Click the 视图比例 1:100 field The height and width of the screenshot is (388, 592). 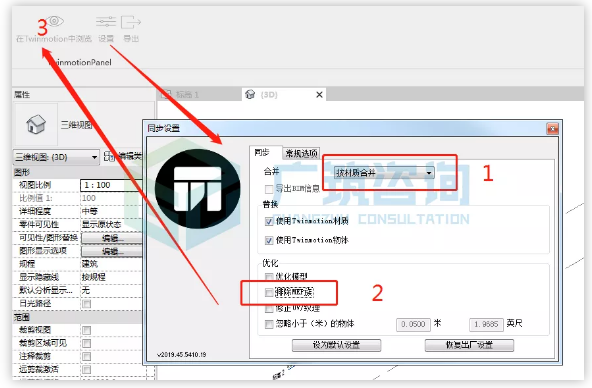coord(111,185)
